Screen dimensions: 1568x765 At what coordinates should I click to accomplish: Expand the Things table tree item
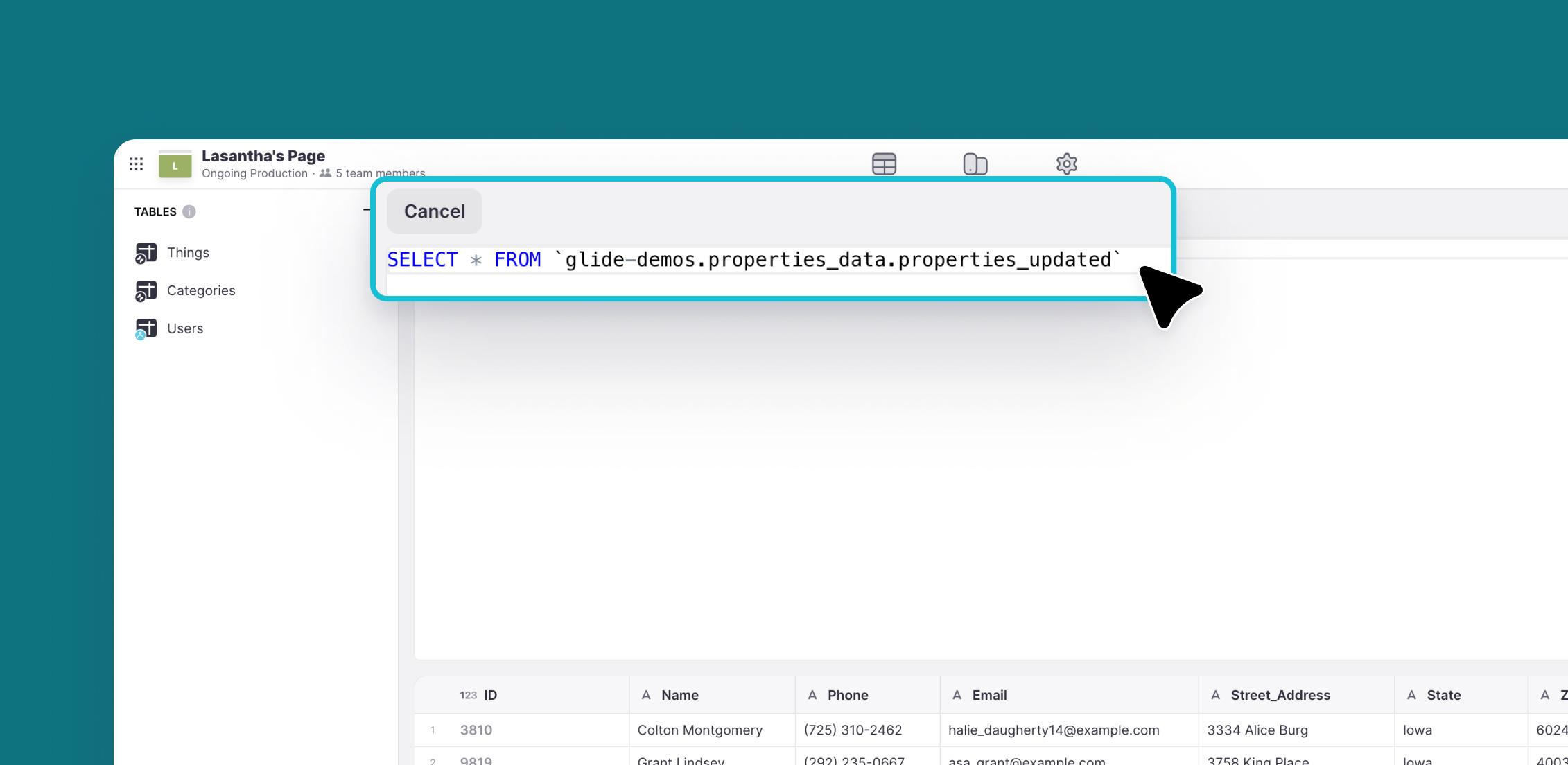190,252
